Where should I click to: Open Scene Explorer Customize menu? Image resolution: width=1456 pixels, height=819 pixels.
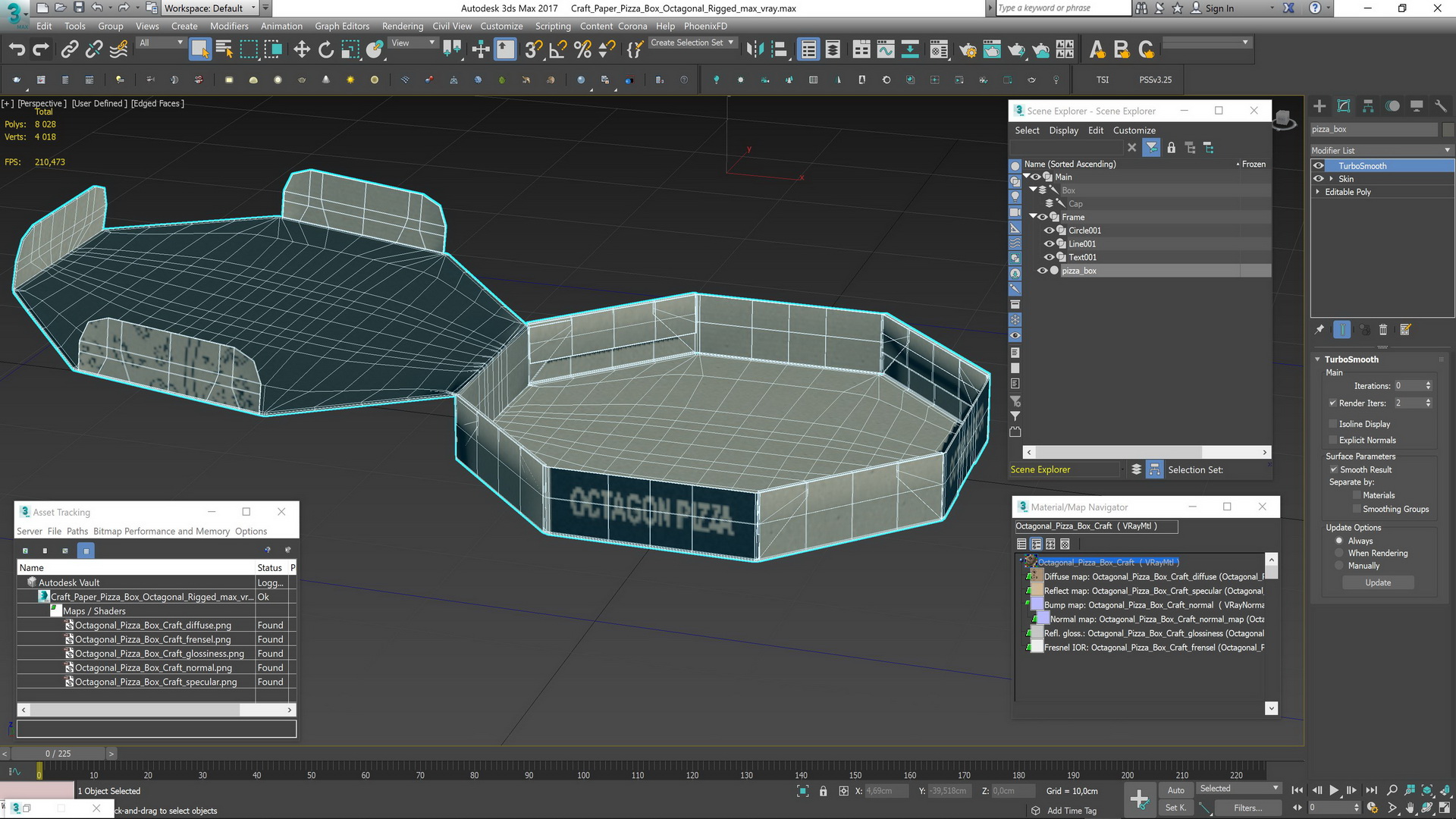pyautogui.click(x=1134, y=130)
